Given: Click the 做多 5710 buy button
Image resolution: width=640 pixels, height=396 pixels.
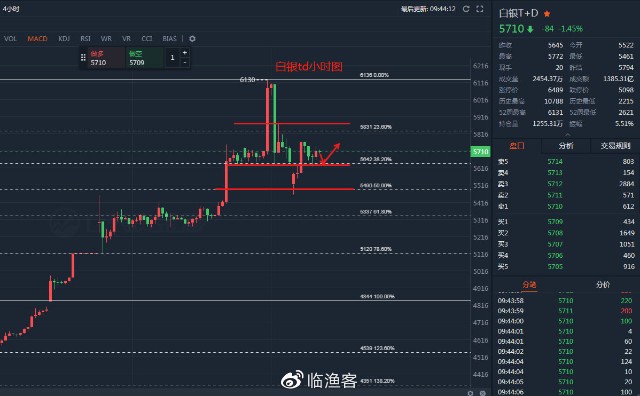Looking at the screenshot, I should 107,58.
